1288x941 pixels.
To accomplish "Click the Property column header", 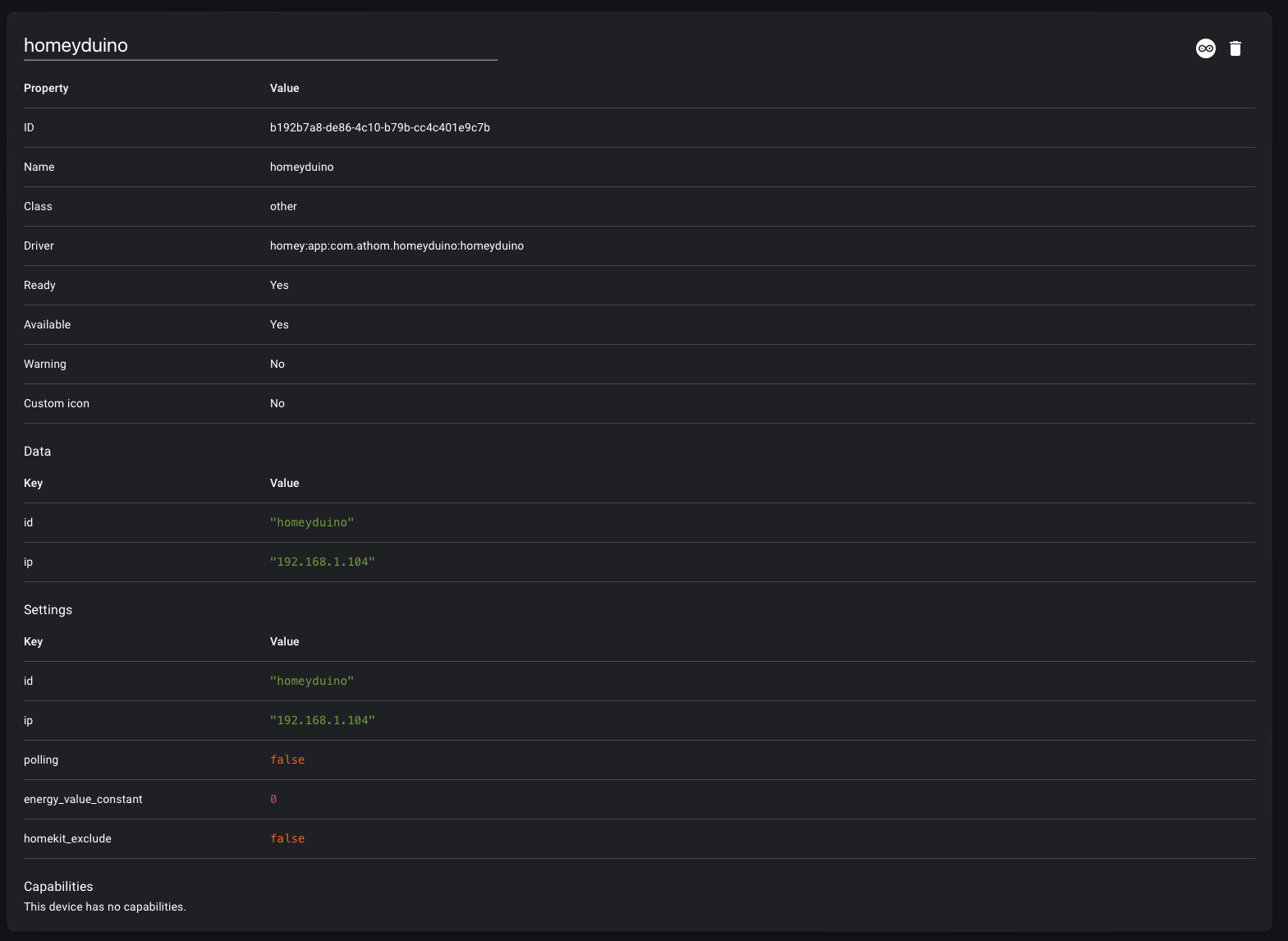I will coord(46,88).
